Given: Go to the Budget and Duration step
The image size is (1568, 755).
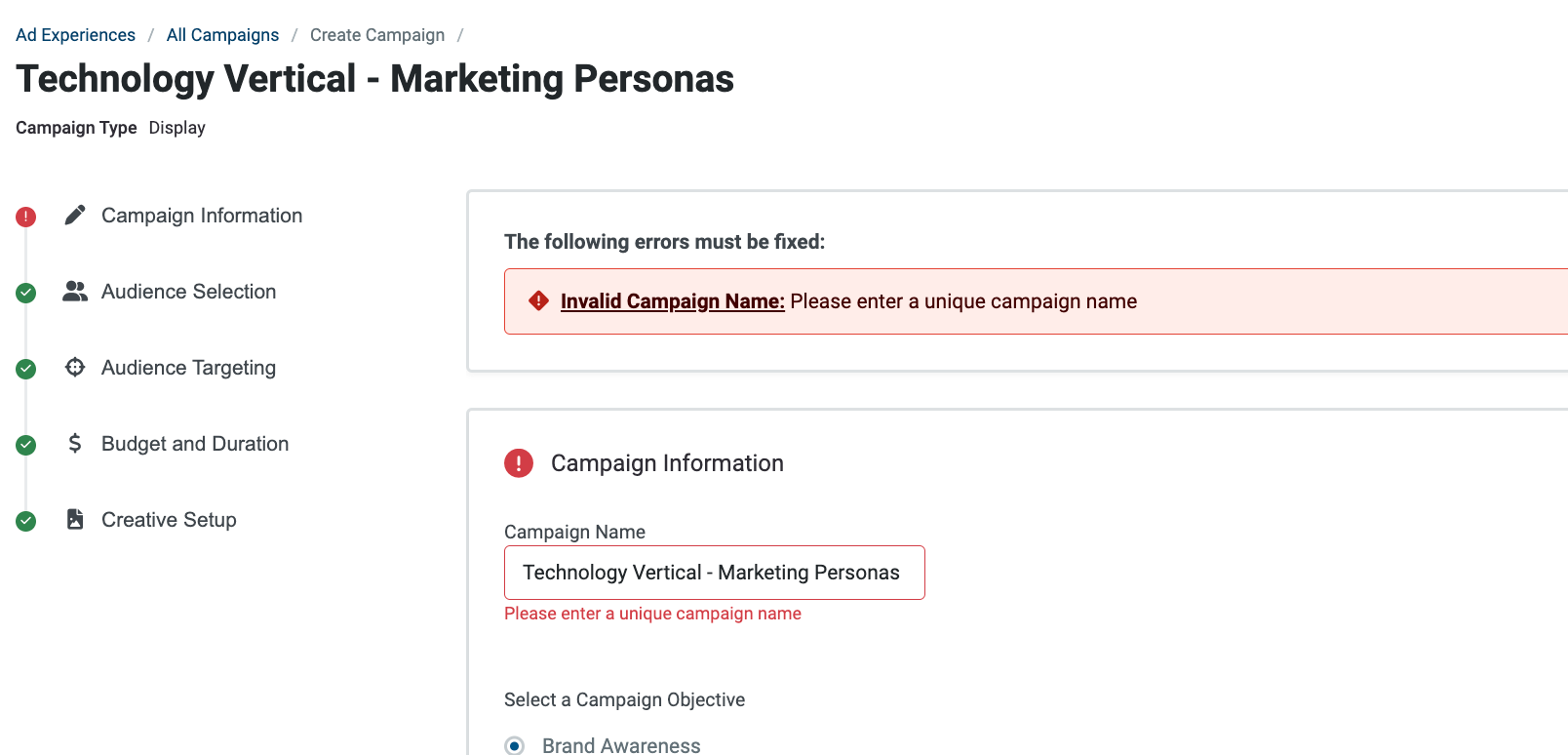Looking at the screenshot, I should (195, 444).
